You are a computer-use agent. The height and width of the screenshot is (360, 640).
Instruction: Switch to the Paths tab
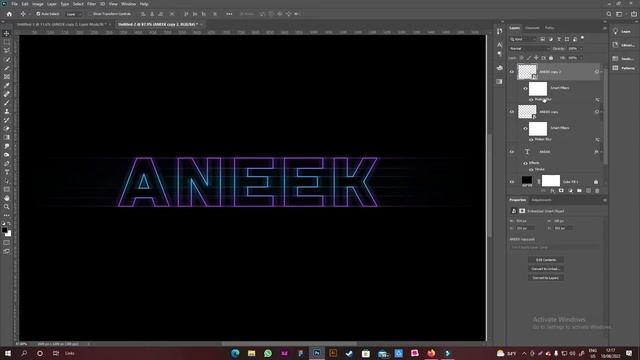[549, 28]
